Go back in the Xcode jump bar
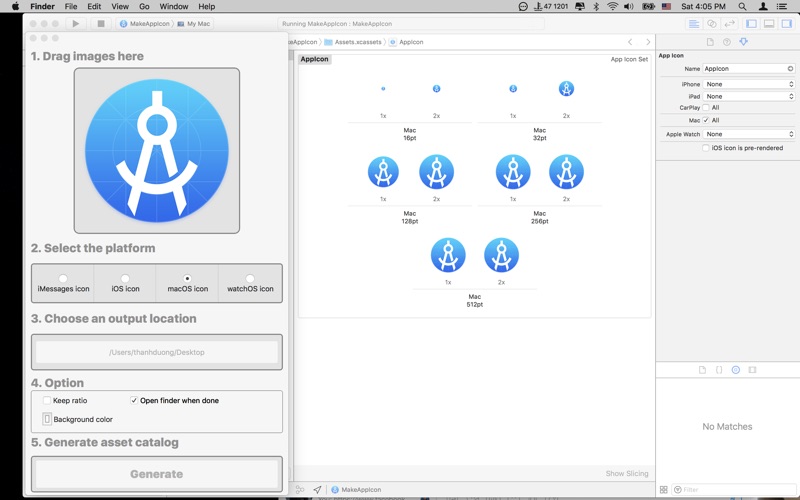The image size is (800, 500). tap(630, 42)
